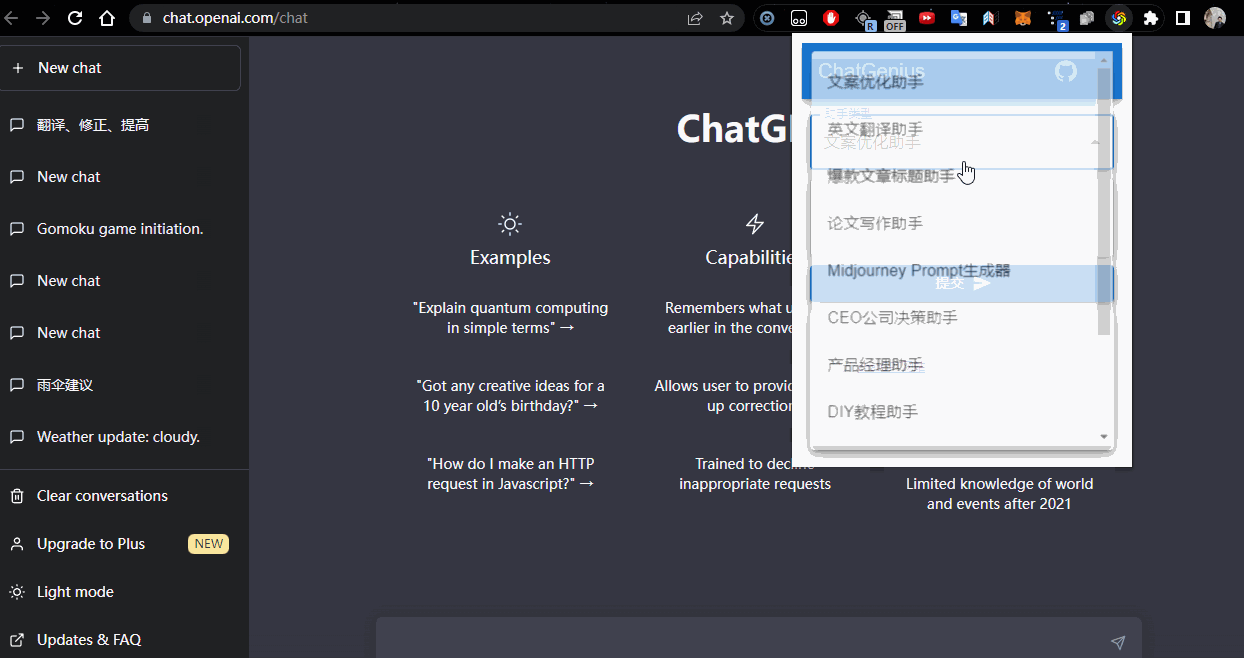Image resolution: width=1244 pixels, height=658 pixels.
Task: Click the sun icon above Examples
Action: [510, 223]
